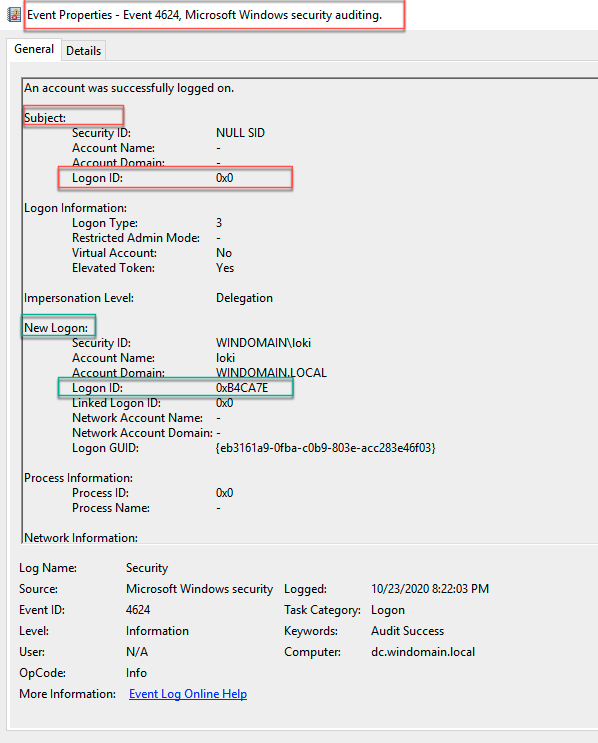
Task: Click the Logon GUID value
Action: coord(325,448)
